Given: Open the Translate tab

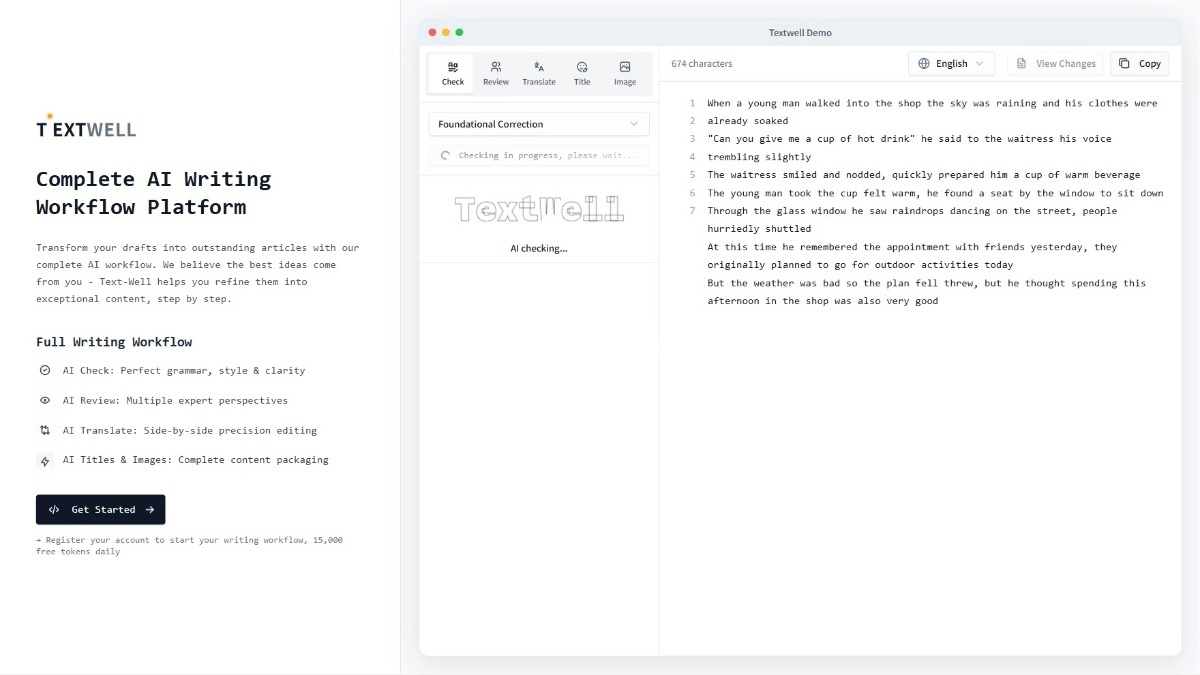Looking at the screenshot, I should (539, 73).
